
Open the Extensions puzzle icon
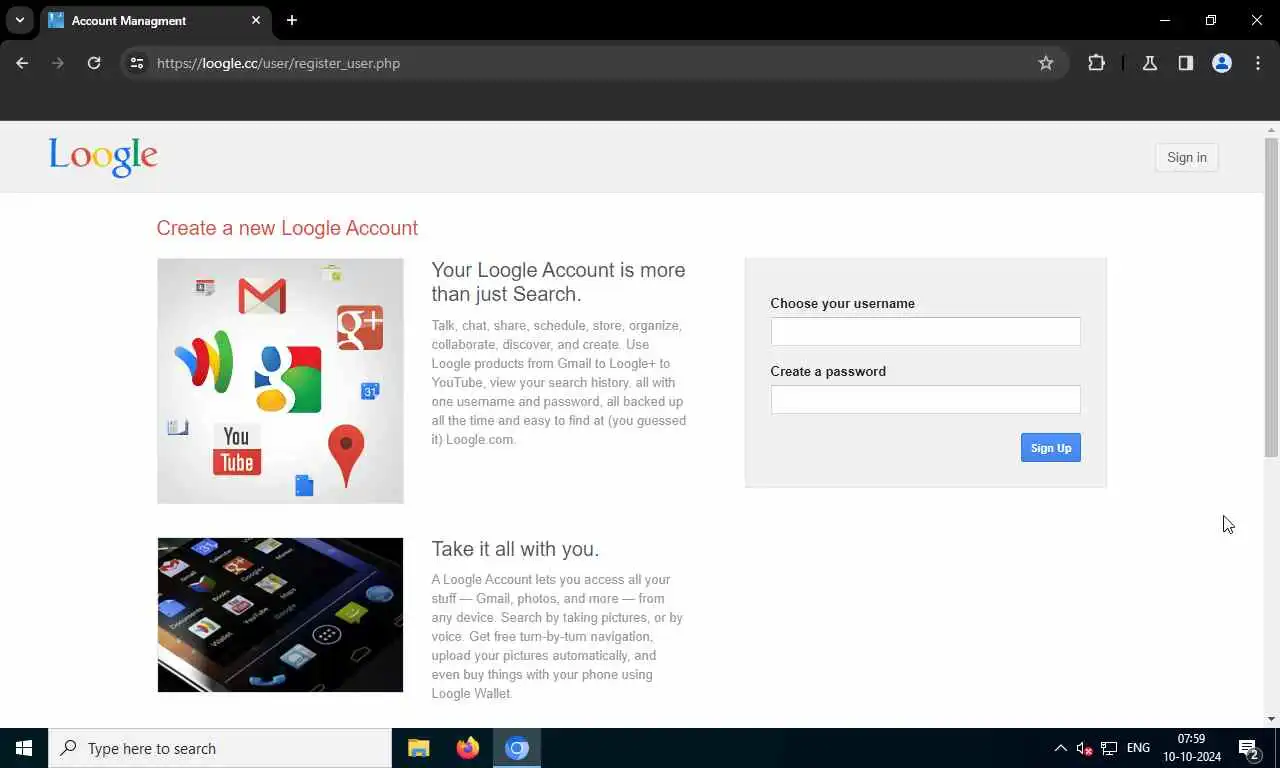coord(1097,63)
